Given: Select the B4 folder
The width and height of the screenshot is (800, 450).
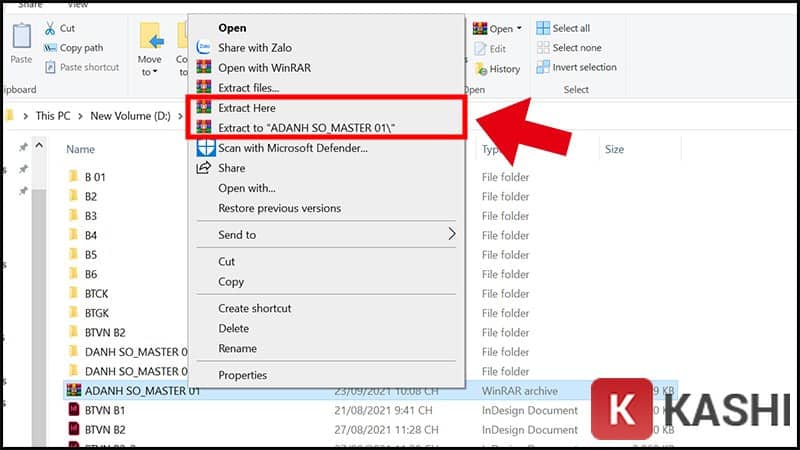Looking at the screenshot, I should coord(91,235).
